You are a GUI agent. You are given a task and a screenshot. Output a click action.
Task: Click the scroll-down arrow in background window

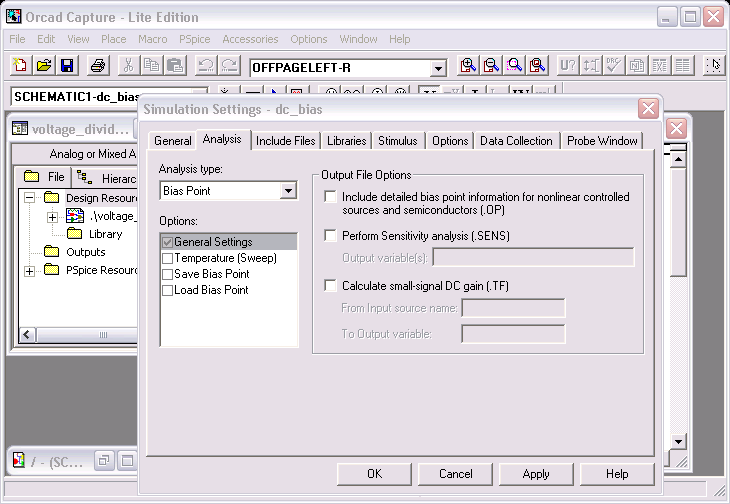(678, 442)
